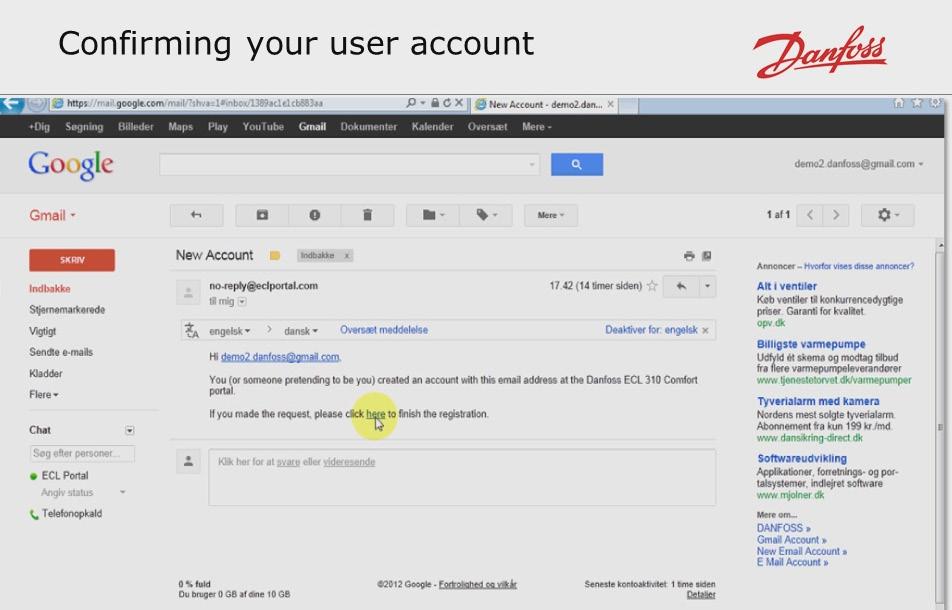Screen dimensions: 952x610
Task: Click the chat people search field
Action: coord(82,453)
